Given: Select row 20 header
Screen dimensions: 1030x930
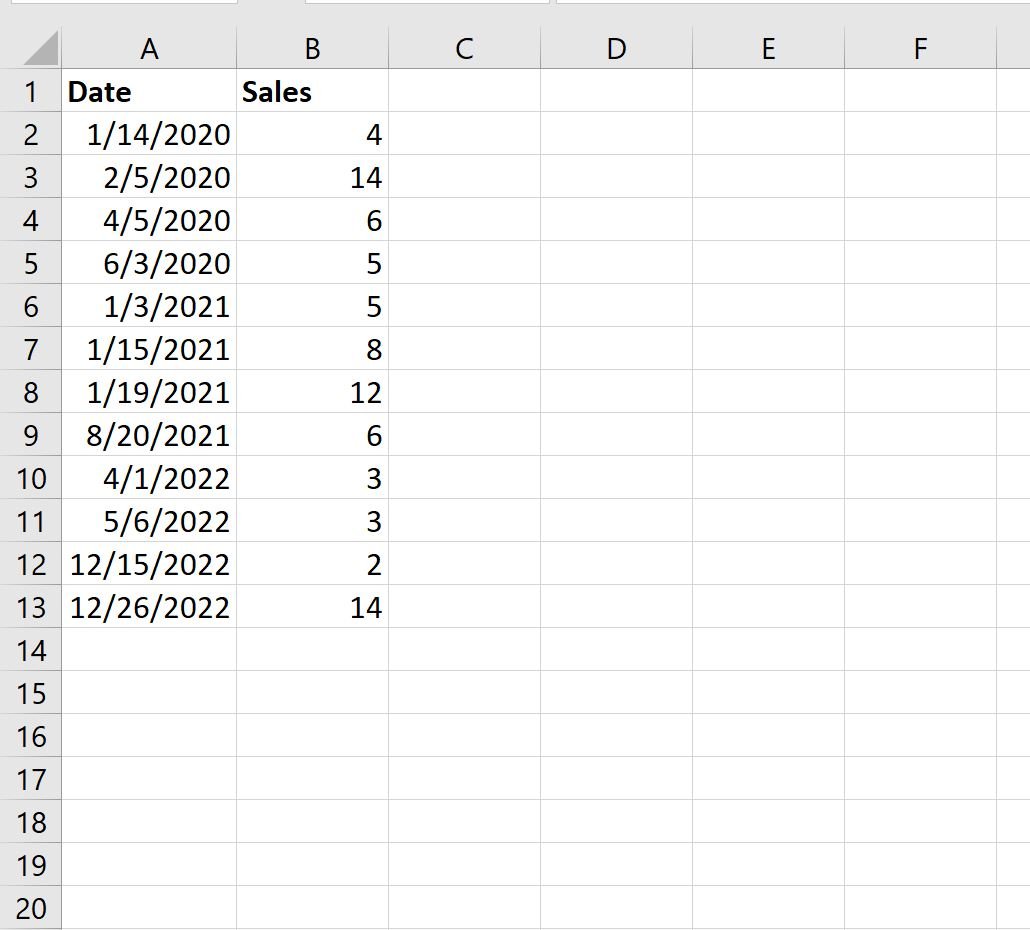Looking at the screenshot, I should (x=31, y=908).
